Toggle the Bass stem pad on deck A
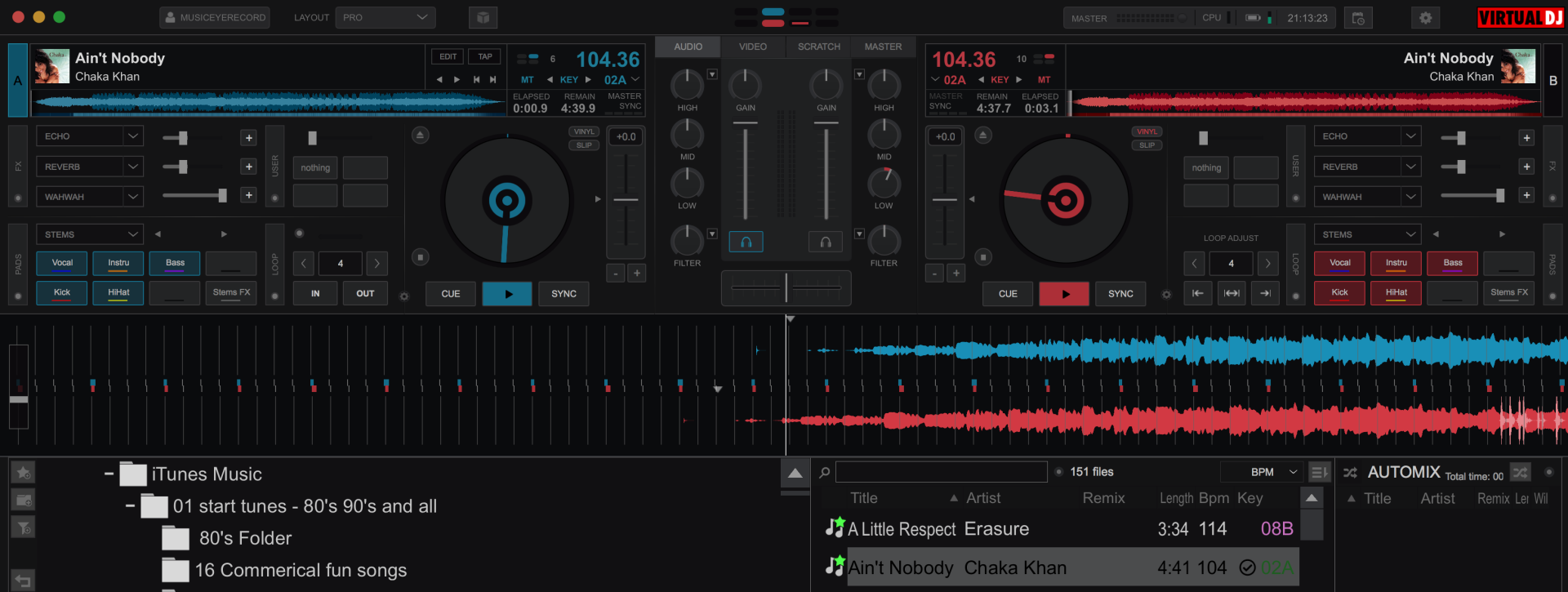 coord(175,263)
